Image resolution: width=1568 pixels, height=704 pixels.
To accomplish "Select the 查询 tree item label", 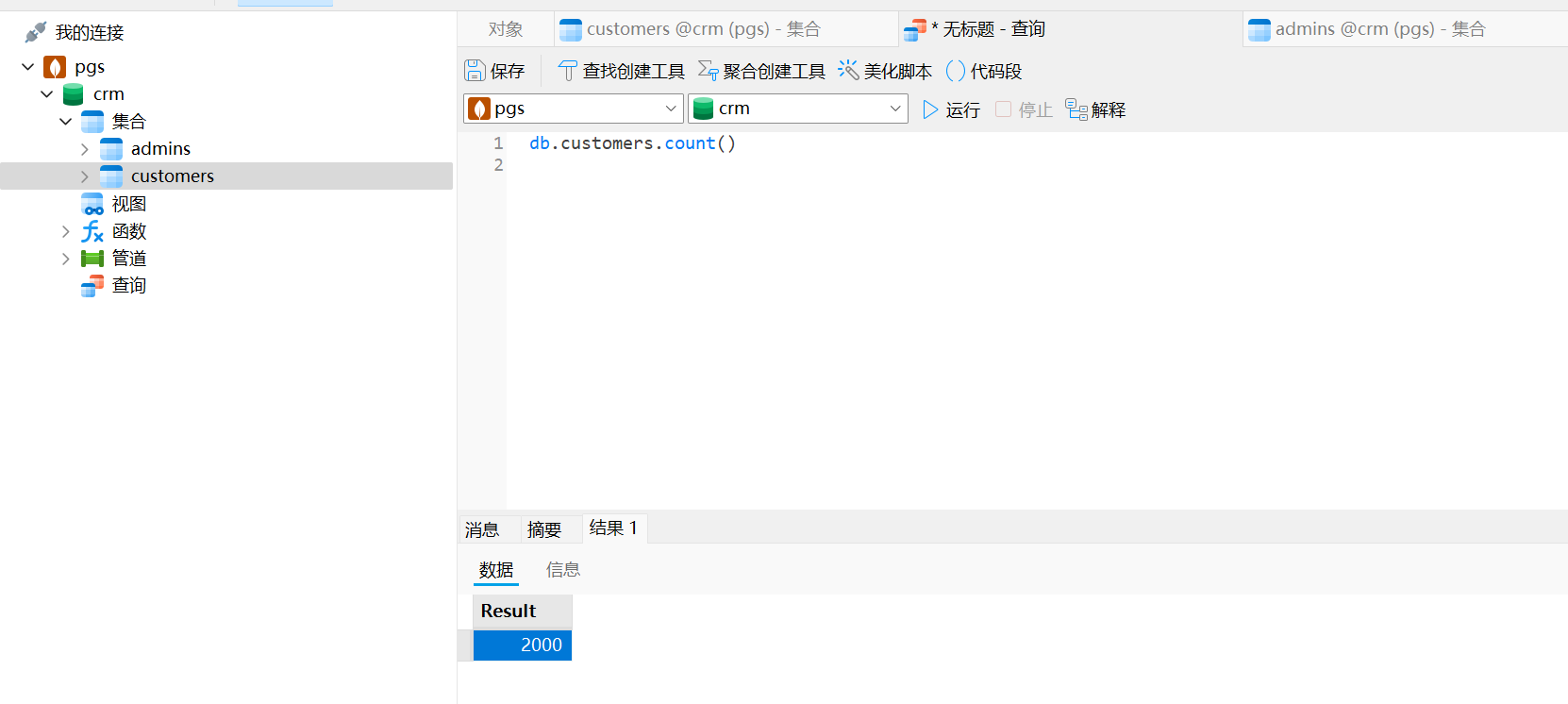I will 129,286.
